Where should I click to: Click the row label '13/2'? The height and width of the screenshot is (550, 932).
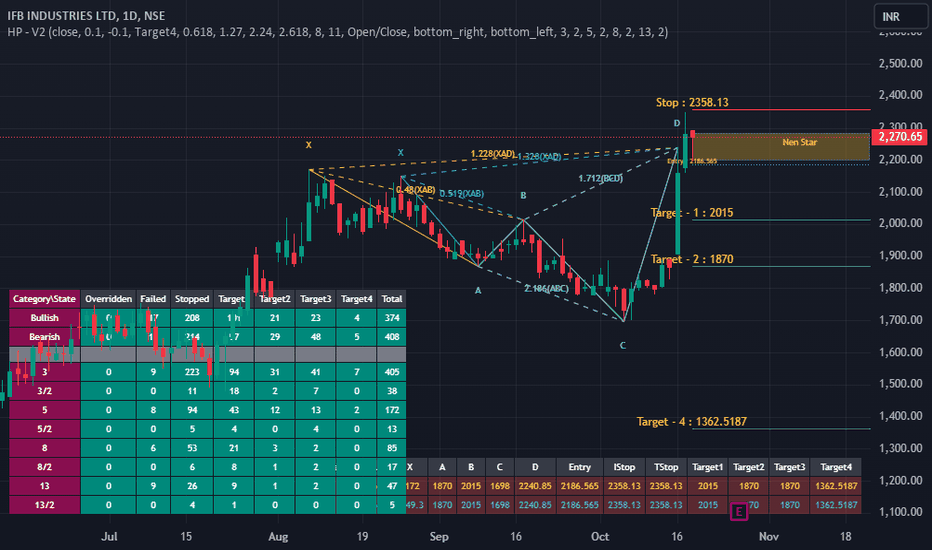45,505
